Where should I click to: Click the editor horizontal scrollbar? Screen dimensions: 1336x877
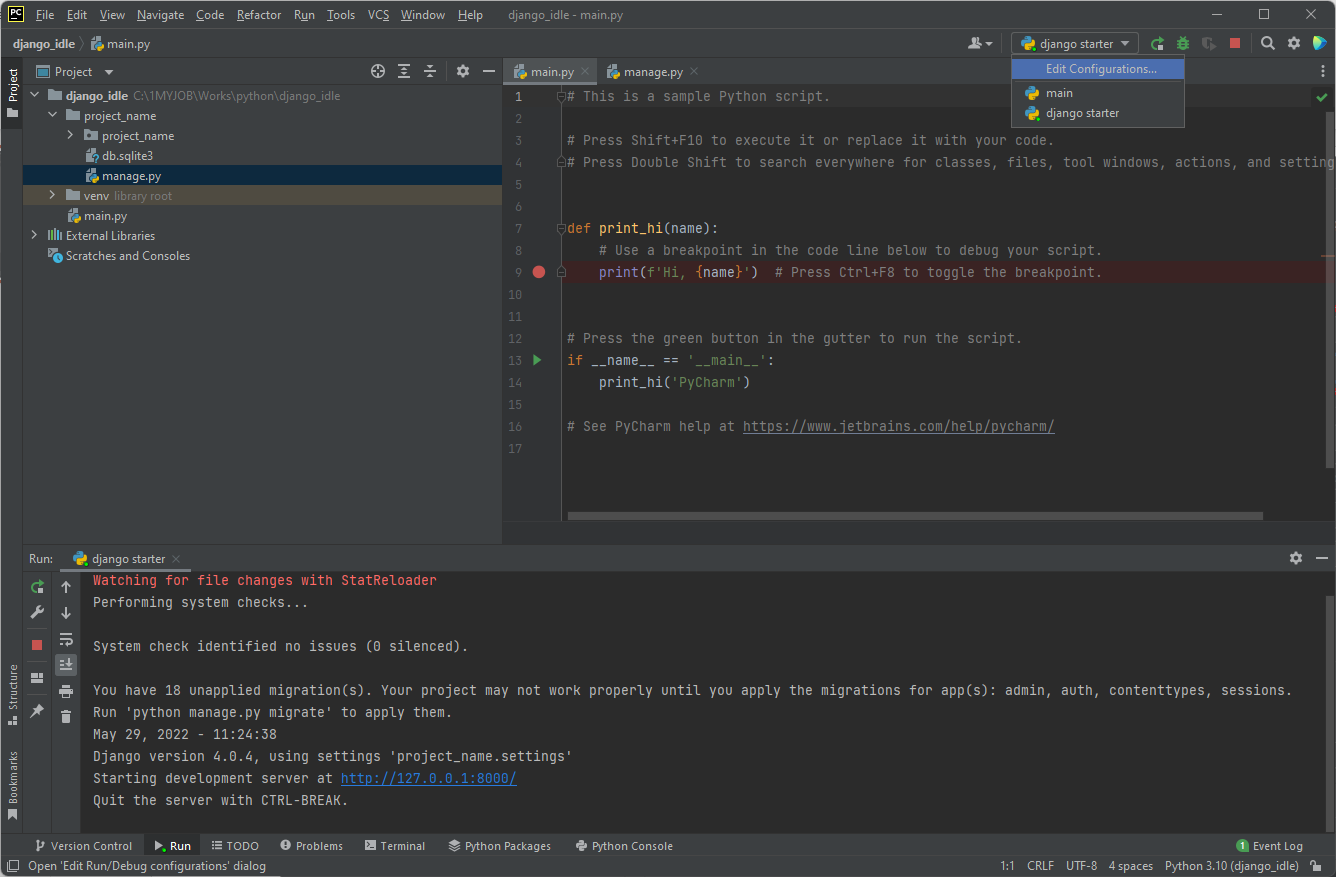(x=915, y=516)
